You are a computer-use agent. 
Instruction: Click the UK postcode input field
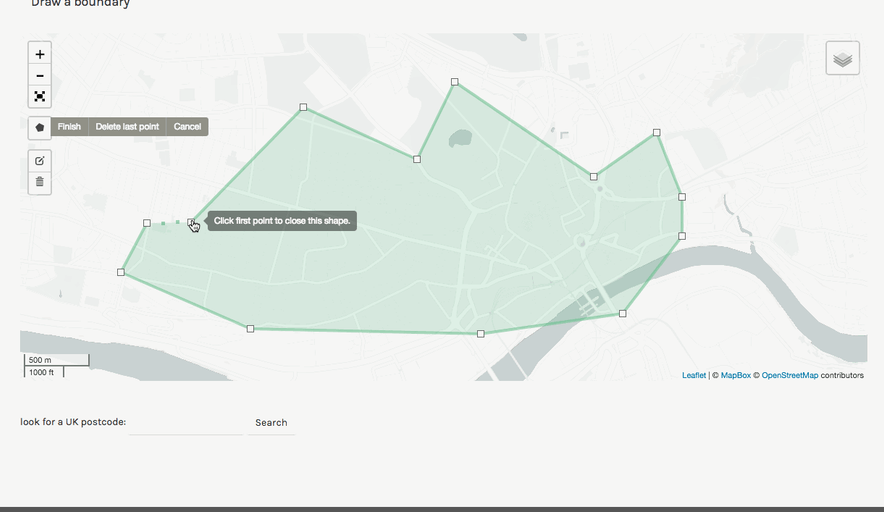tap(186, 423)
